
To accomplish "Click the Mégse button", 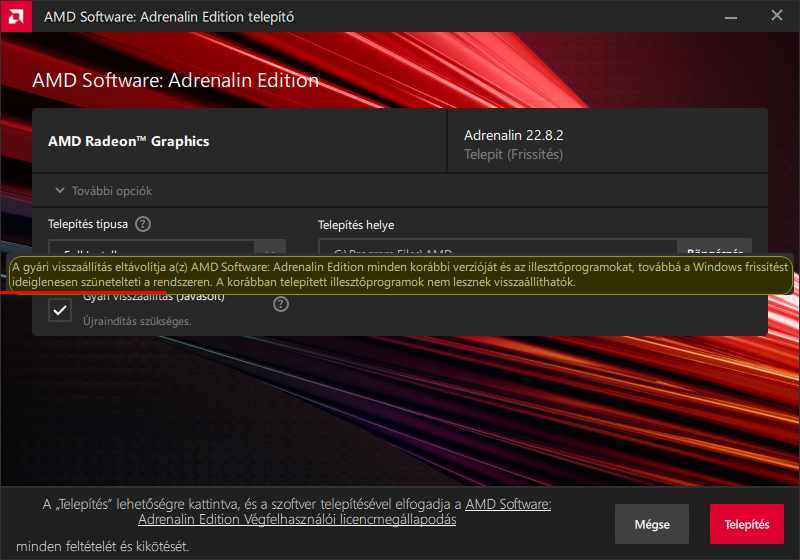I will click(x=652, y=524).
